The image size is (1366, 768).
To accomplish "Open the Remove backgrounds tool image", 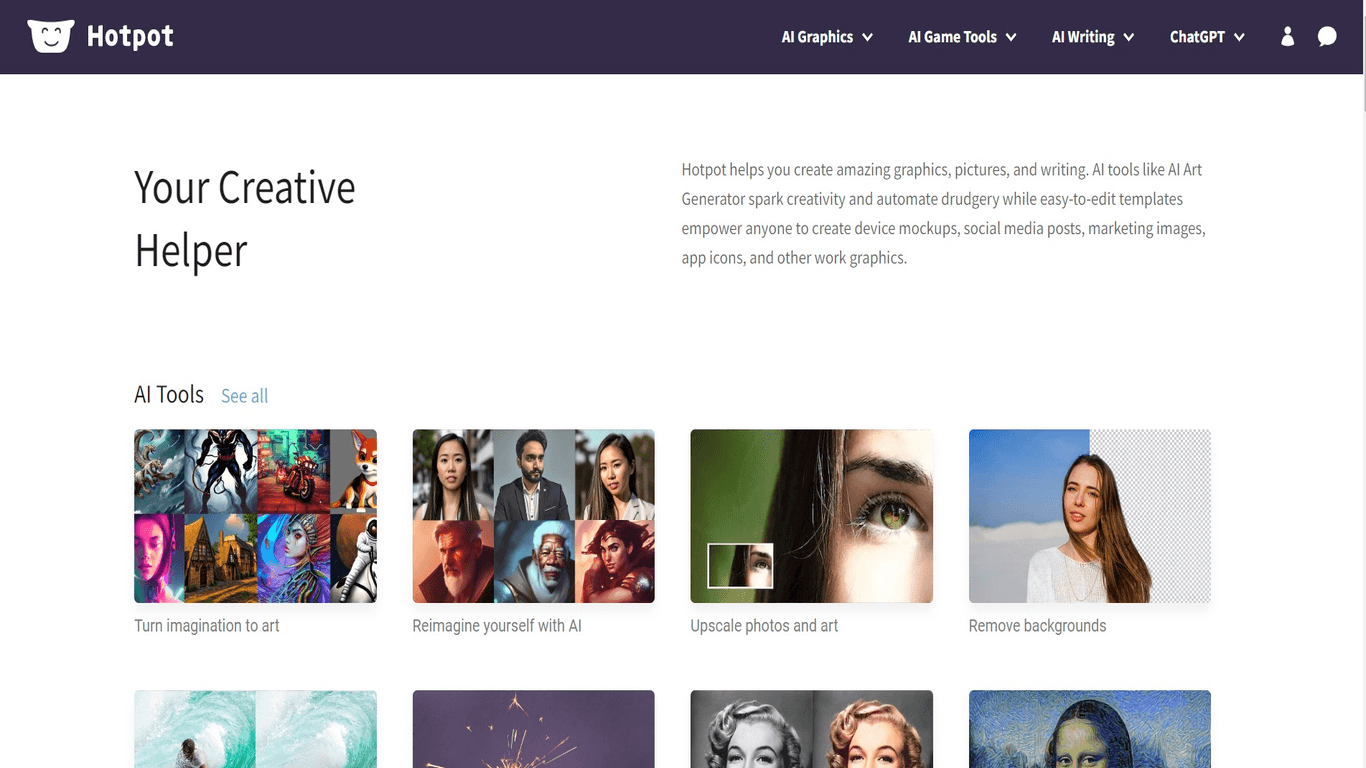I will (1089, 516).
